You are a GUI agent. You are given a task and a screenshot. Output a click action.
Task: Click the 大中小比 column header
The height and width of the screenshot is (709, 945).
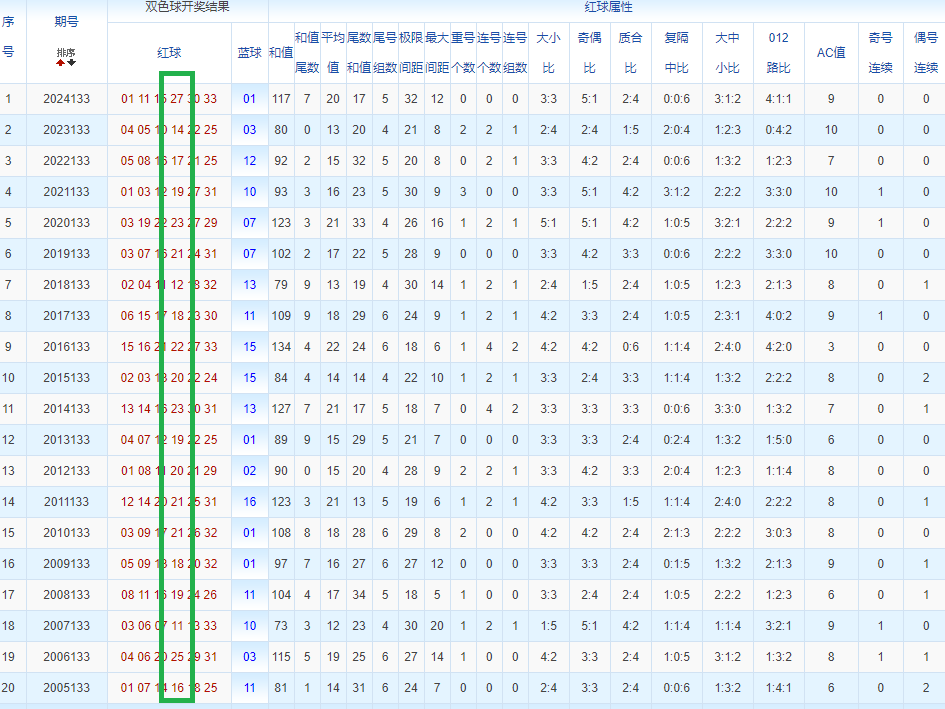(727, 53)
